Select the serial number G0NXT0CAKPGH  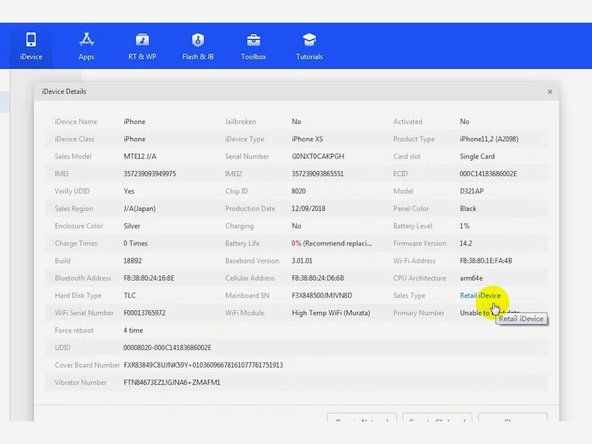[x=318, y=156]
